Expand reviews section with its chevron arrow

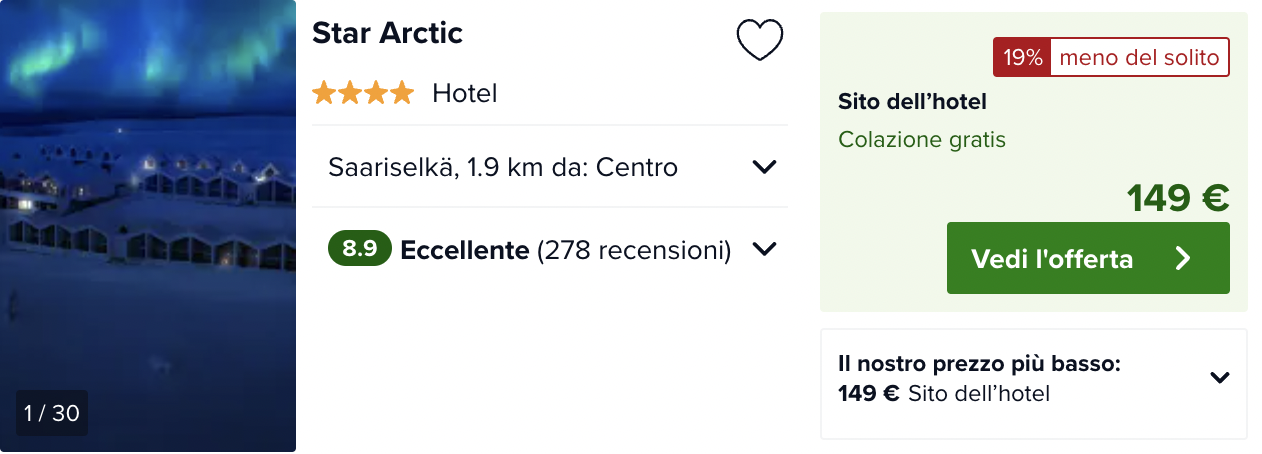coord(764,249)
